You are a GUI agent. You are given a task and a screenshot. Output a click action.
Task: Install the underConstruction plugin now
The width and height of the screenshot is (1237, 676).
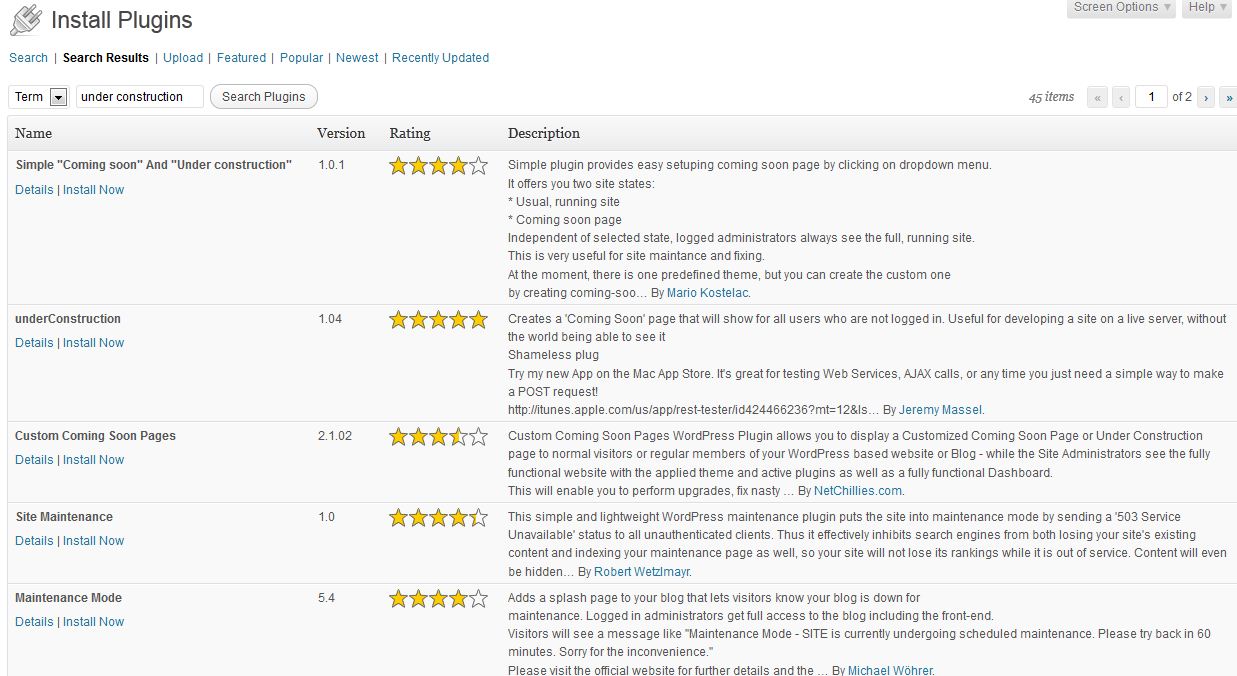click(x=93, y=343)
